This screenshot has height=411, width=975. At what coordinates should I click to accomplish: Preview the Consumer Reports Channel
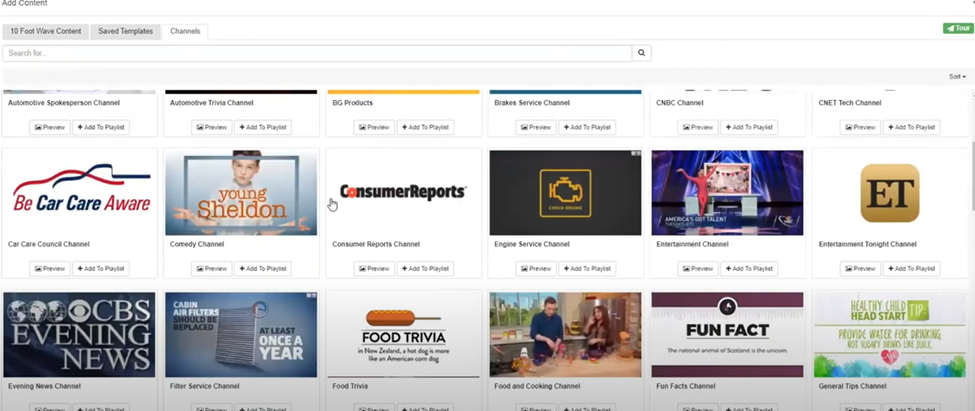pos(373,268)
